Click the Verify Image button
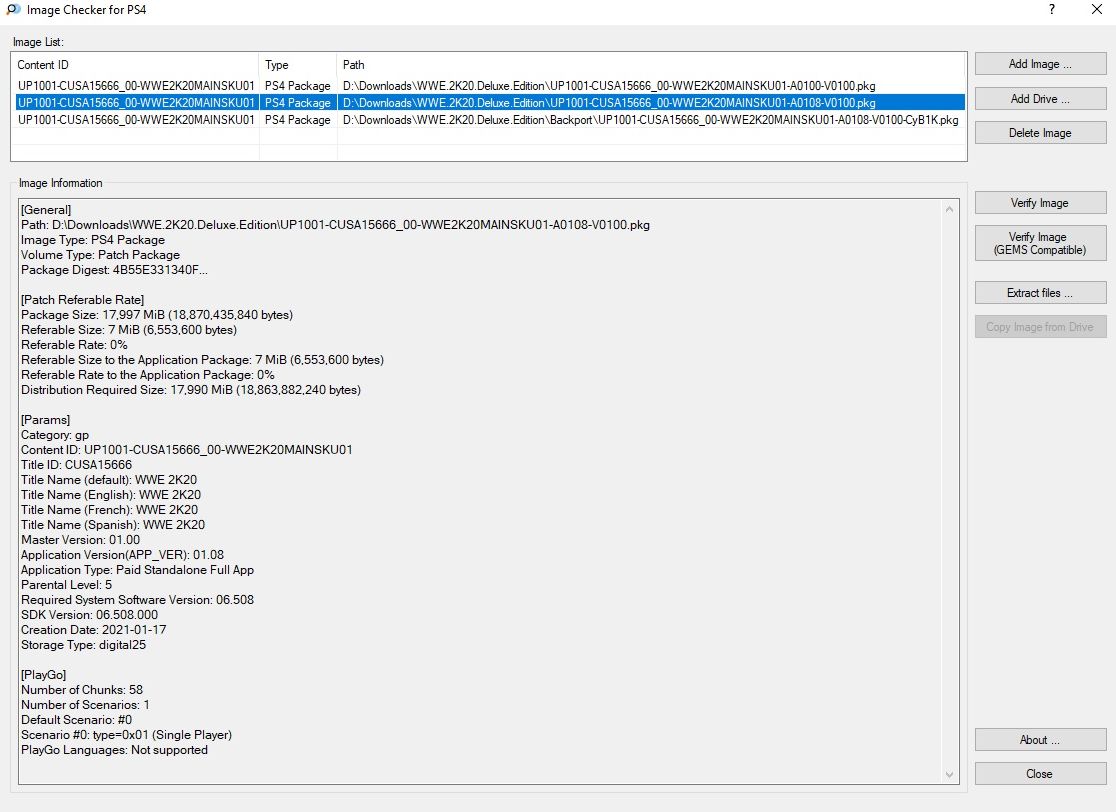Screen dimensions: 1116x812 point(1040,203)
